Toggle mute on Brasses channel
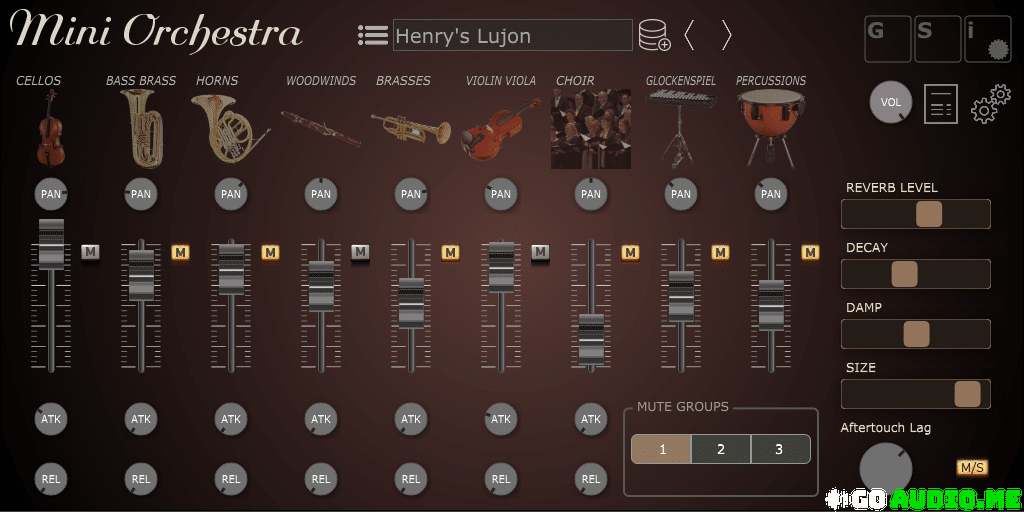The image size is (1024, 512). pyautogui.click(x=451, y=252)
